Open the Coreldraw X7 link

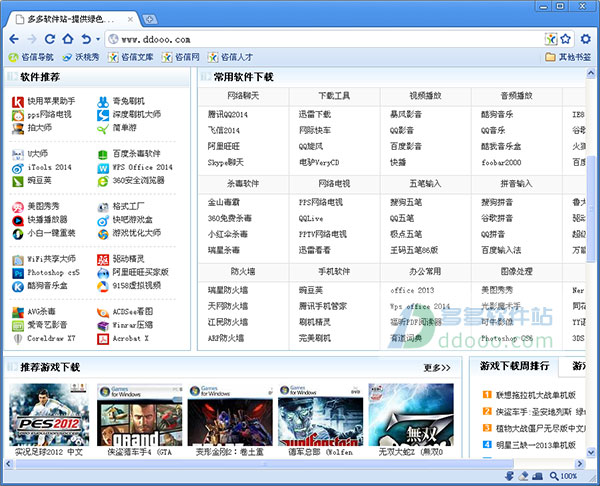tap(51, 339)
